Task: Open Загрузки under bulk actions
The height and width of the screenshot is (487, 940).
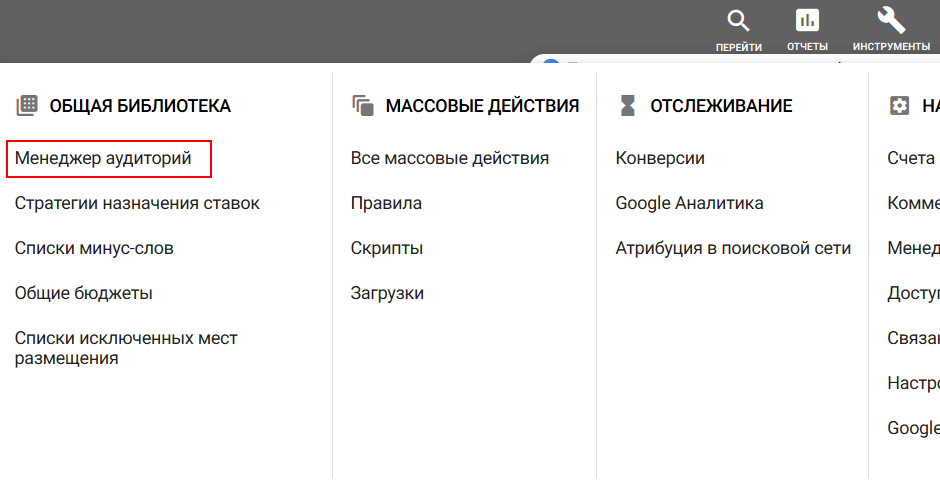Action: [x=387, y=293]
